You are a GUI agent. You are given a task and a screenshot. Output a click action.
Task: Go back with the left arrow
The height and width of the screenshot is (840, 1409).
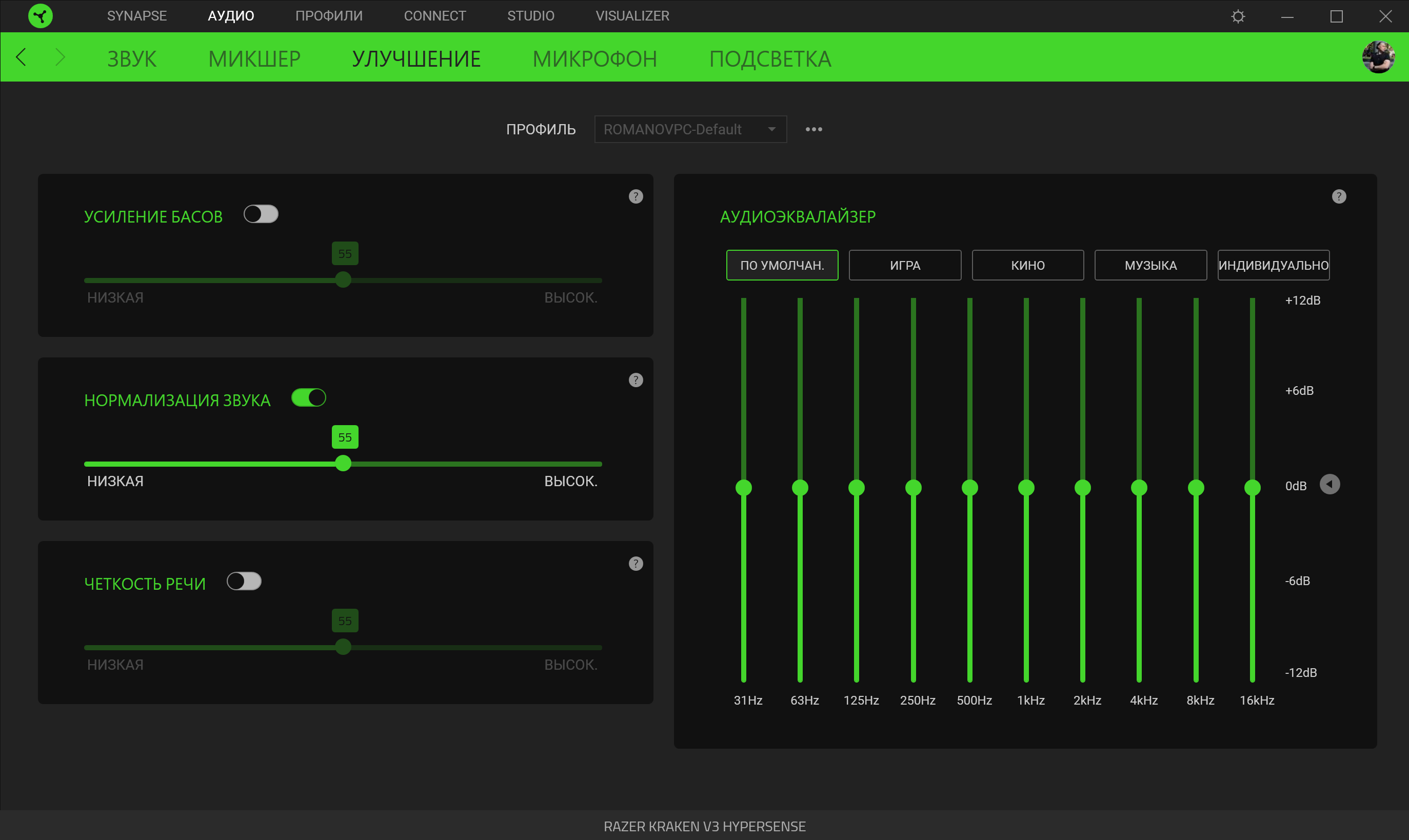coord(22,57)
